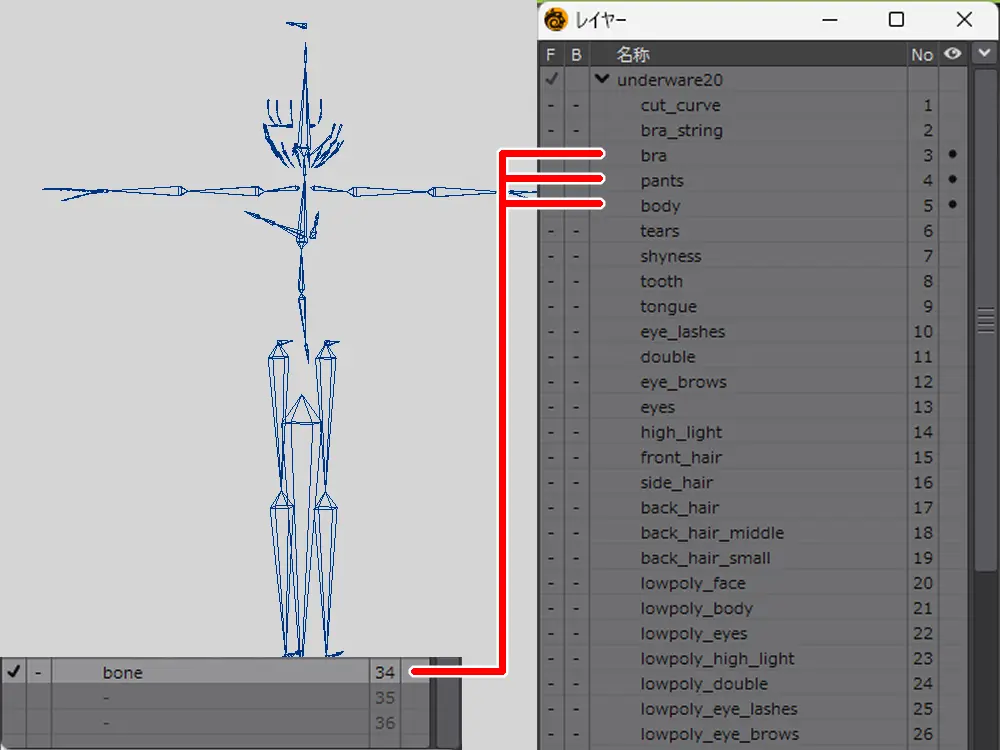Toggle the F checkmark on underware20

(x=551, y=80)
